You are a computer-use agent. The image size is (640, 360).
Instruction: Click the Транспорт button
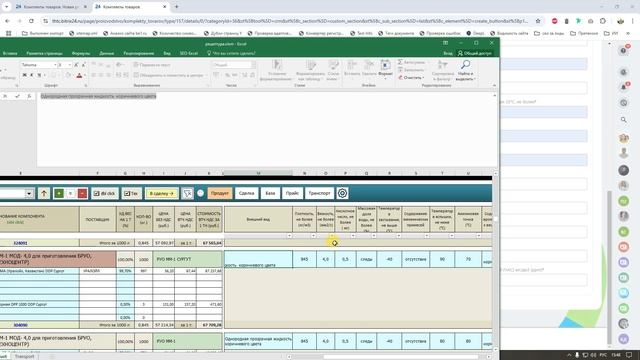coord(320,193)
